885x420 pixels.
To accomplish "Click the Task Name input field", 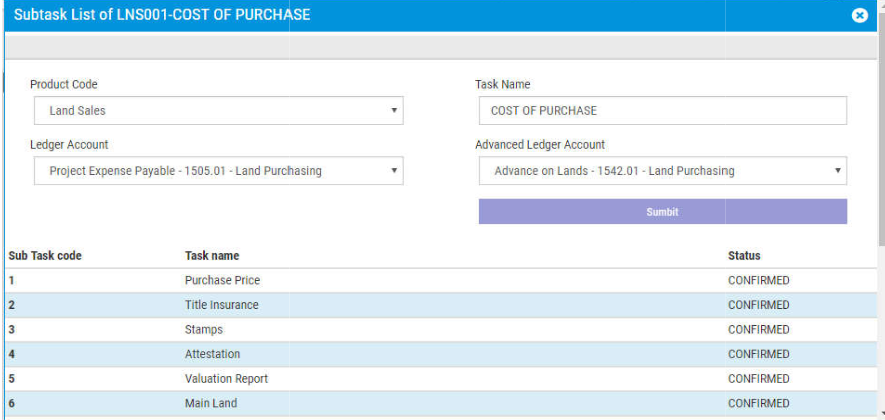I will [x=662, y=111].
